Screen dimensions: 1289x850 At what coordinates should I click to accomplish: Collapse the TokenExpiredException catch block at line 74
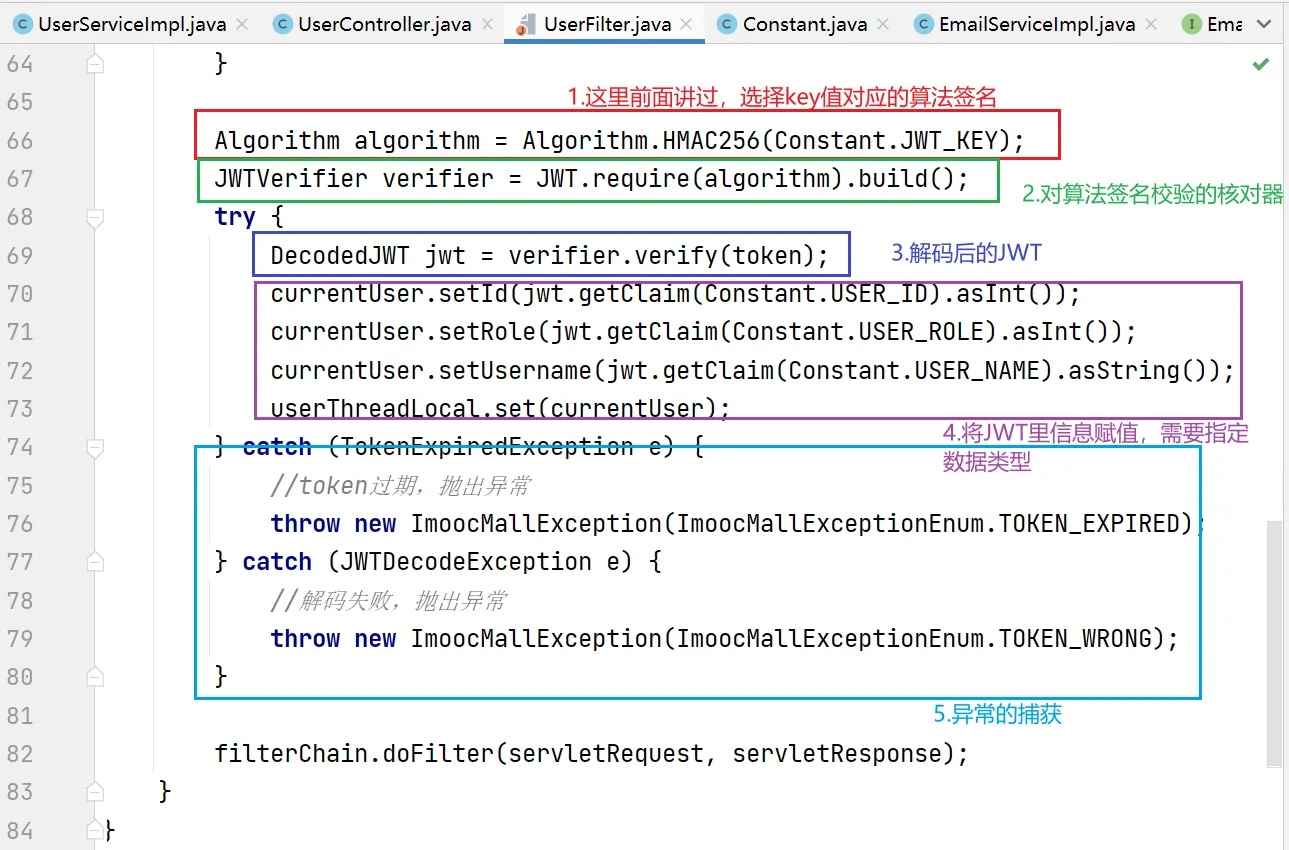click(x=95, y=447)
